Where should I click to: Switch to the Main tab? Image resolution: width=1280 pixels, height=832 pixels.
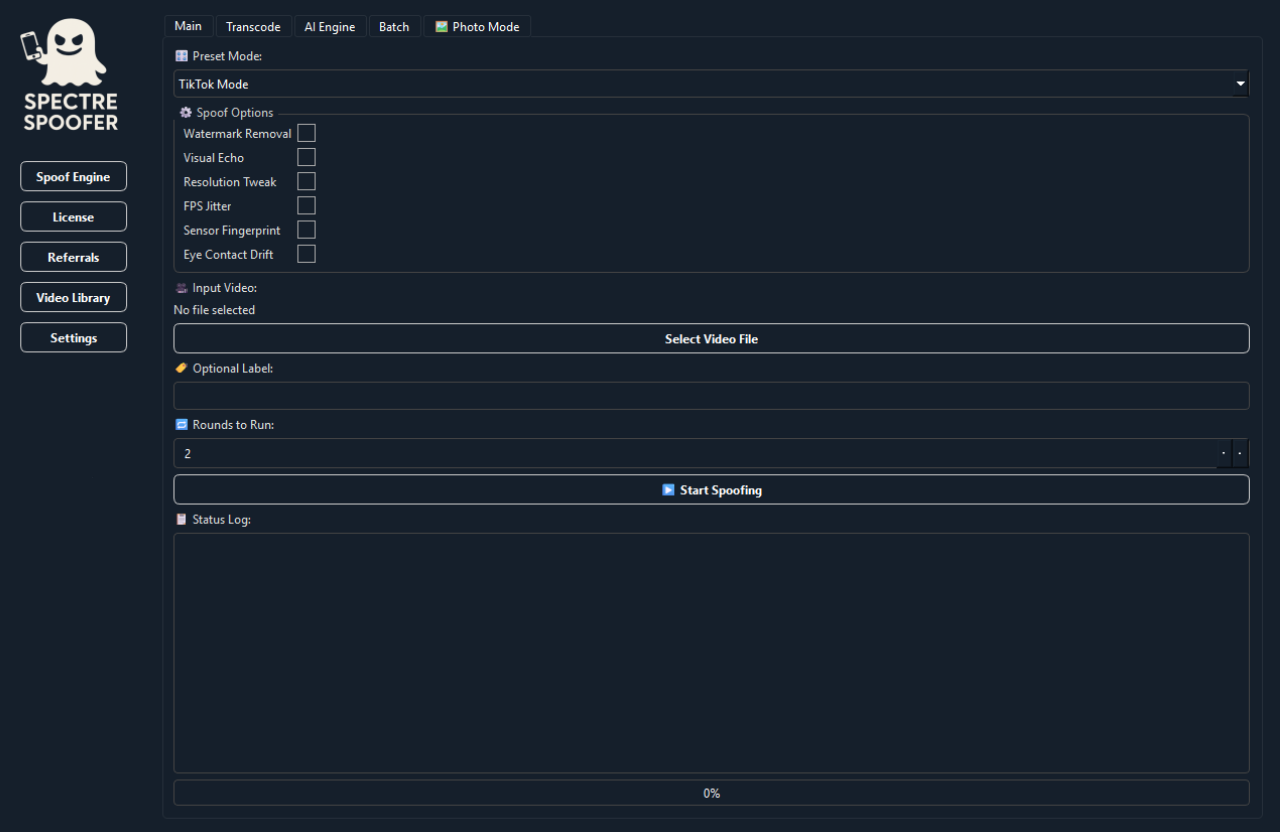pos(188,26)
